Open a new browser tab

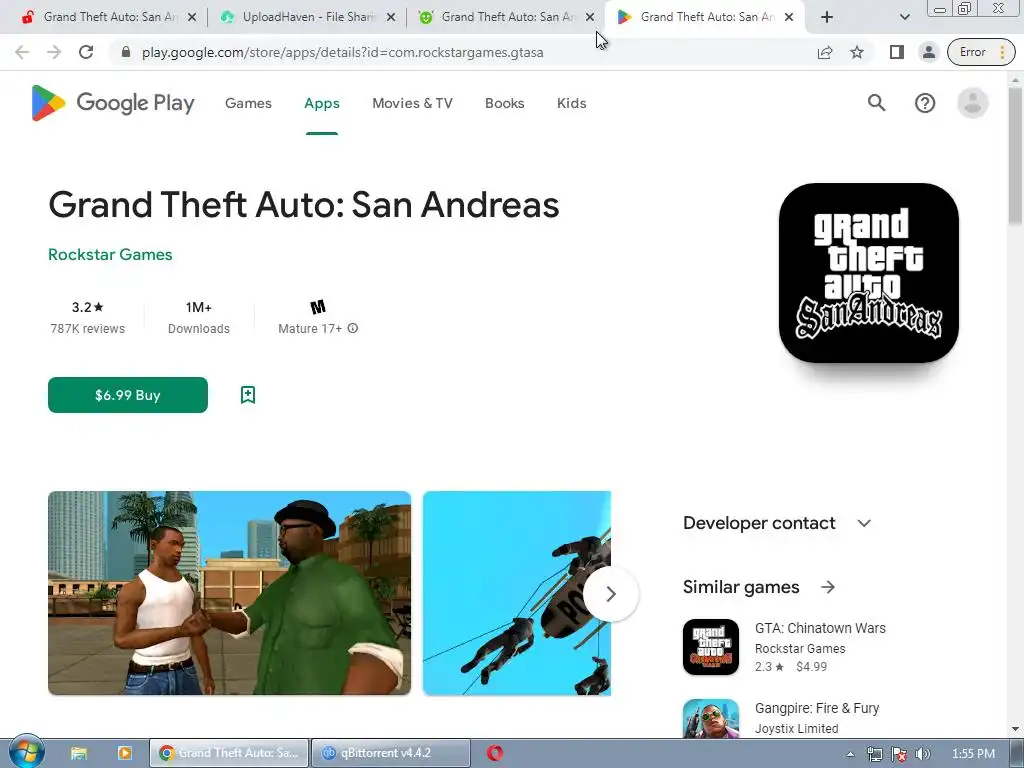point(827,17)
